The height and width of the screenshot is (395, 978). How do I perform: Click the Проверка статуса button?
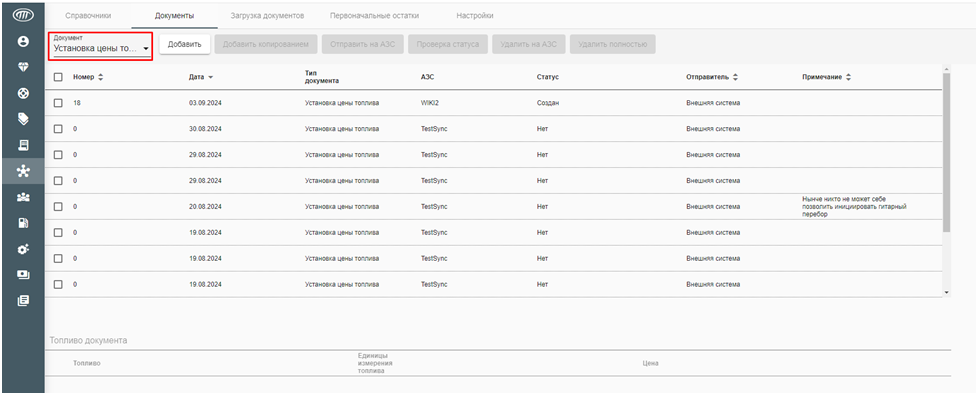448,44
